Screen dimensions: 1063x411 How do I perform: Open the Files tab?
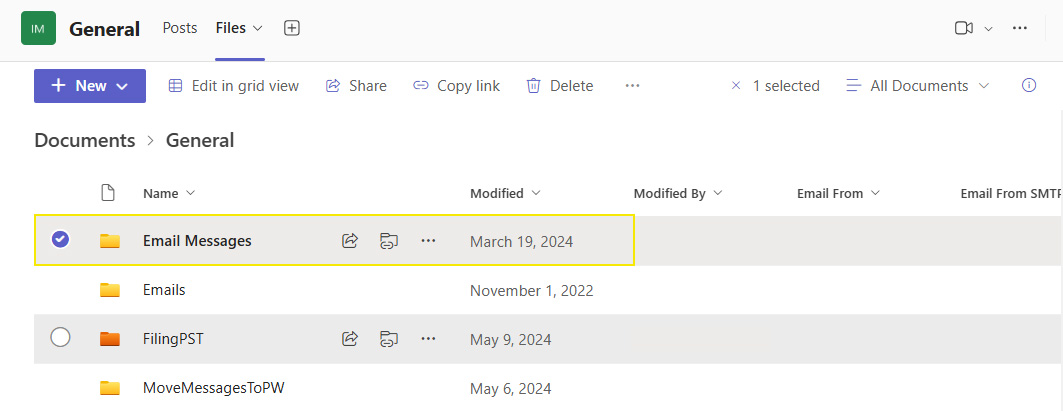coord(231,28)
